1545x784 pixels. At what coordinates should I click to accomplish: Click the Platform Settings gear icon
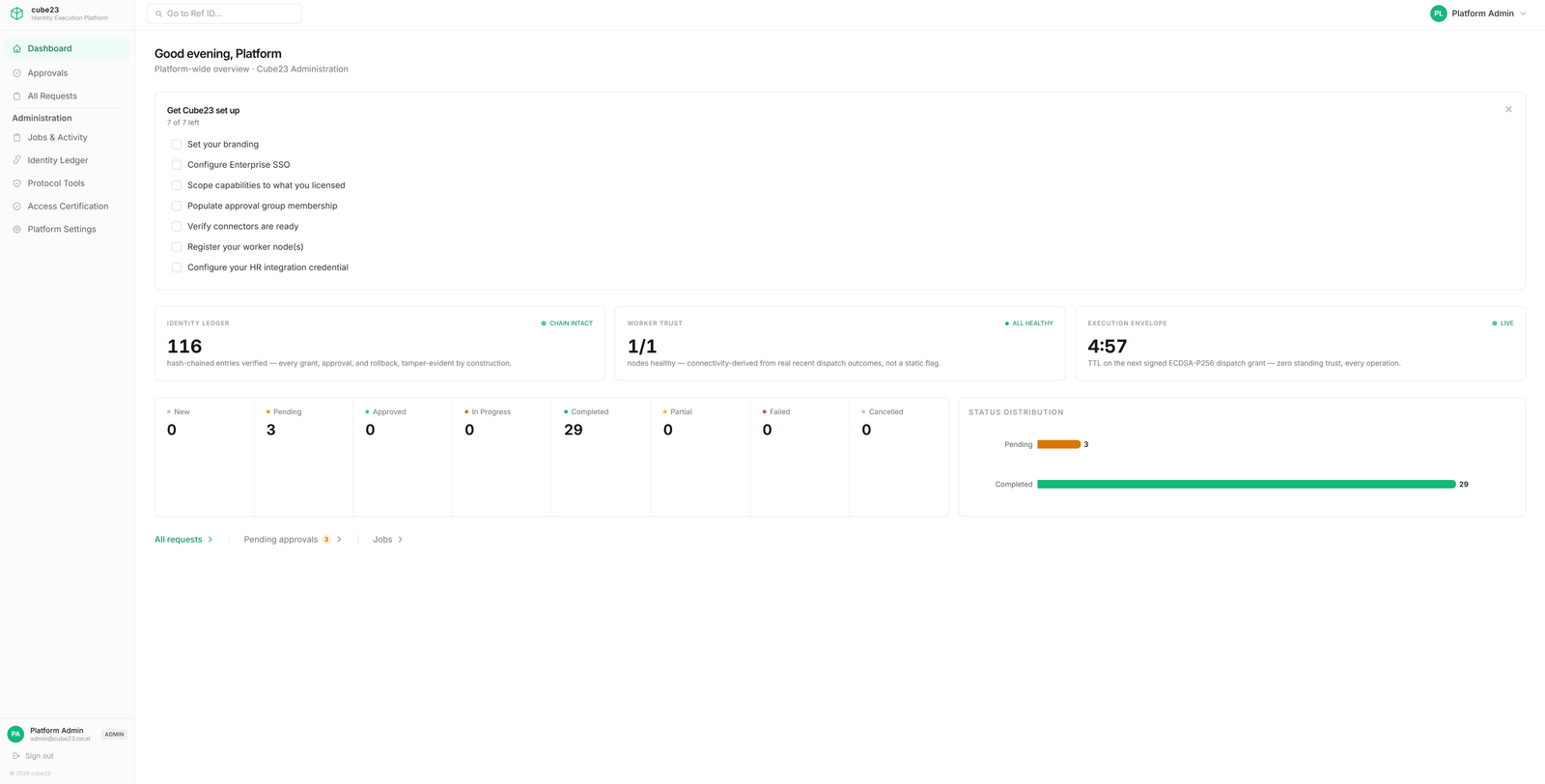(x=16, y=230)
